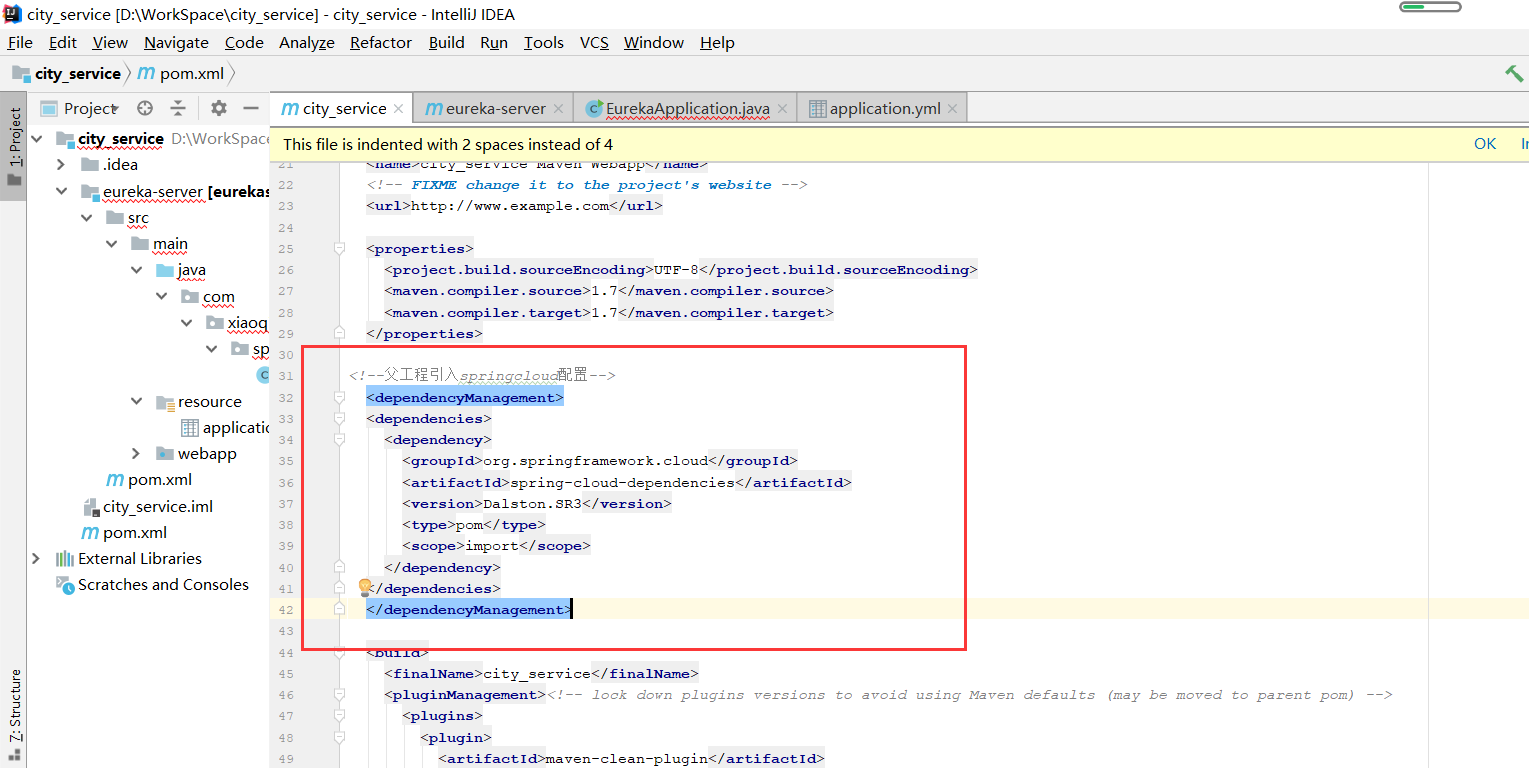Click the finalName city_service text

(x=537, y=673)
